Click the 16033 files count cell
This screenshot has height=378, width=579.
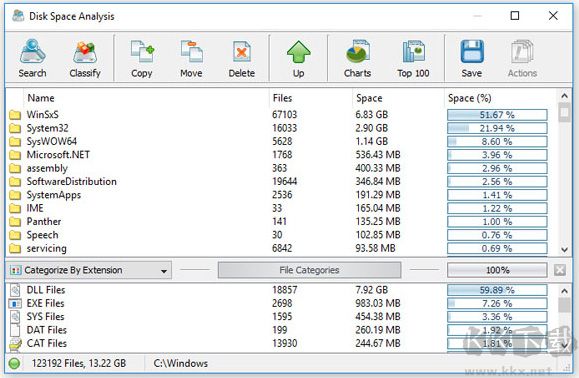(285, 128)
